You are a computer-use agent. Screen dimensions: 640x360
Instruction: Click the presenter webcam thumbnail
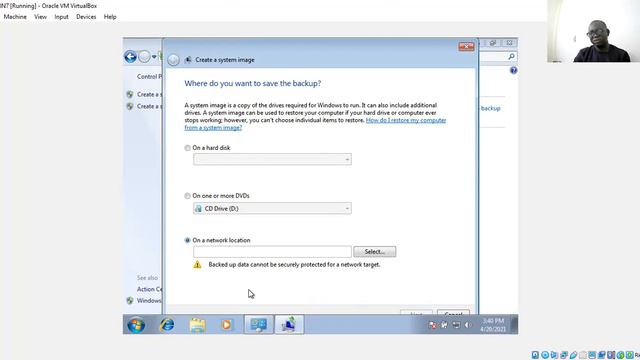coord(593,31)
